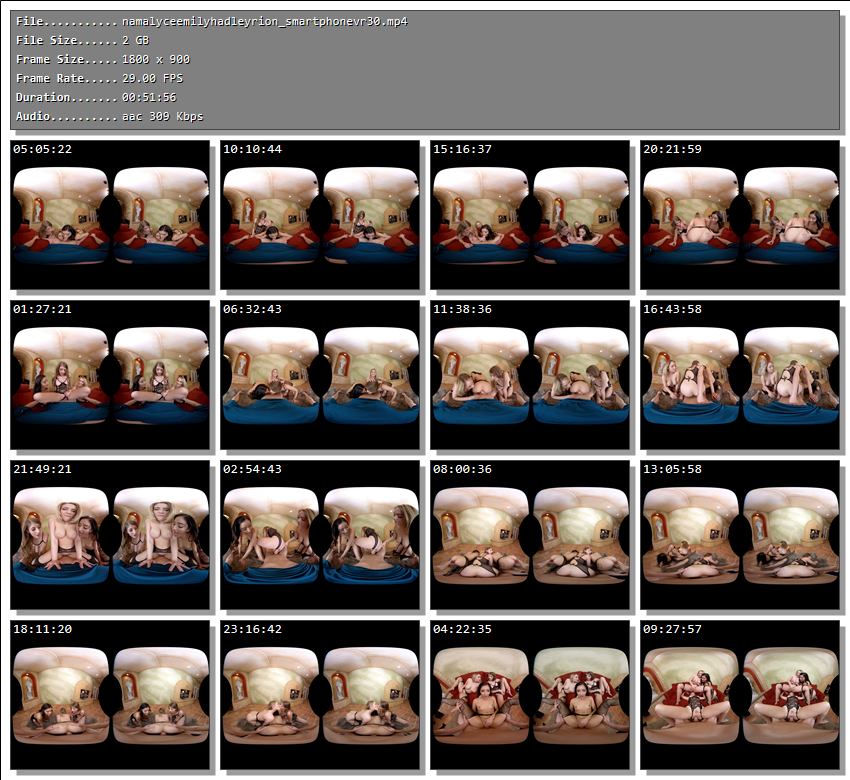Select the frame at timestamp 06:32:43

pos(320,375)
